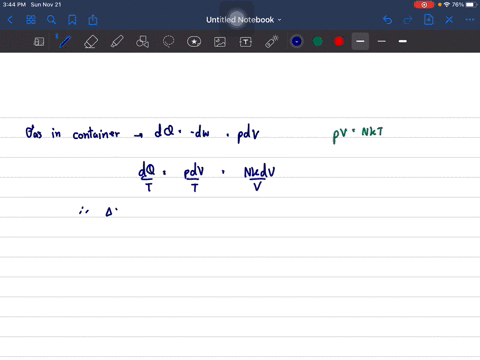Select the Image insertion tool

[220, 42]
